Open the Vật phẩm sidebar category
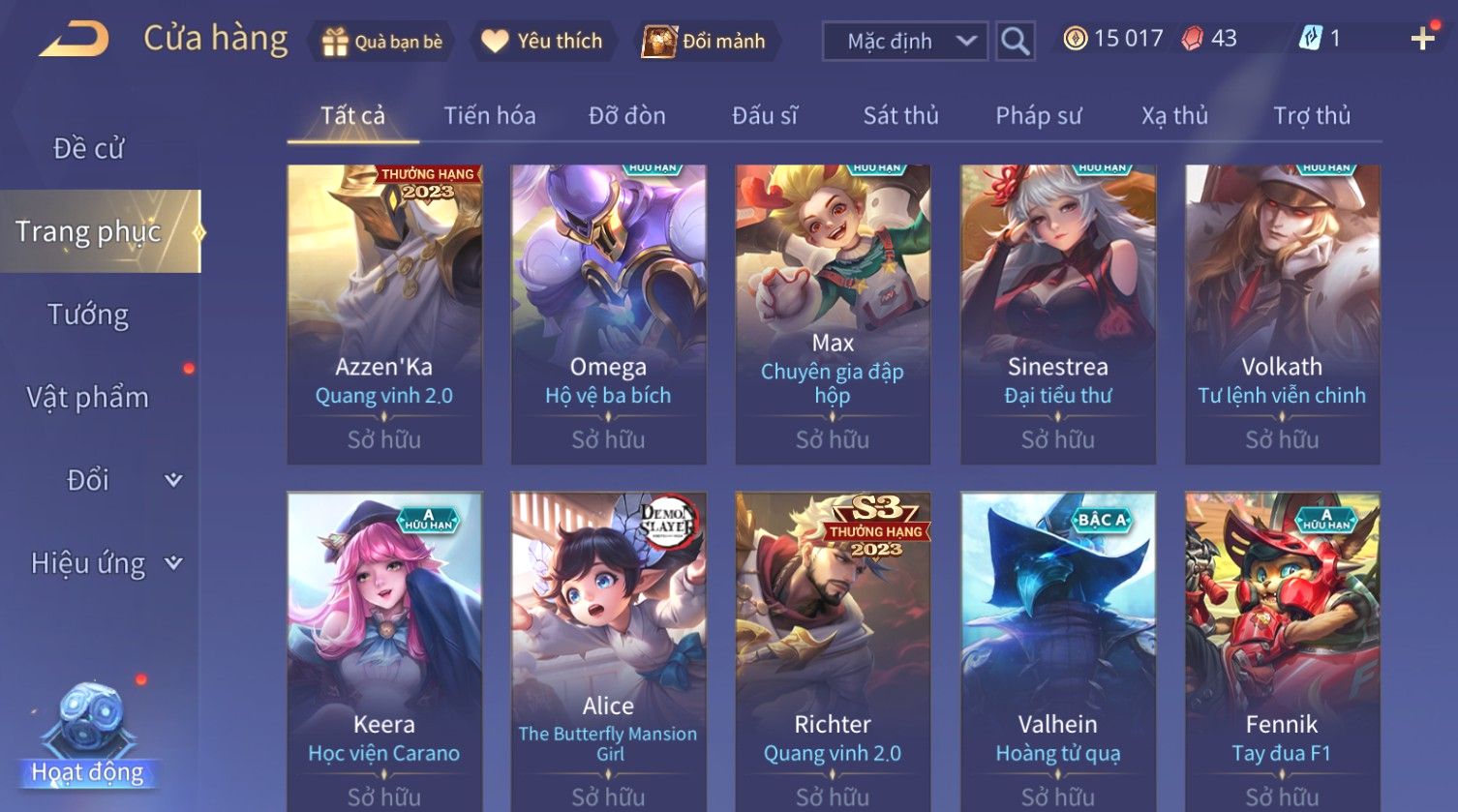 pos(88,398)
